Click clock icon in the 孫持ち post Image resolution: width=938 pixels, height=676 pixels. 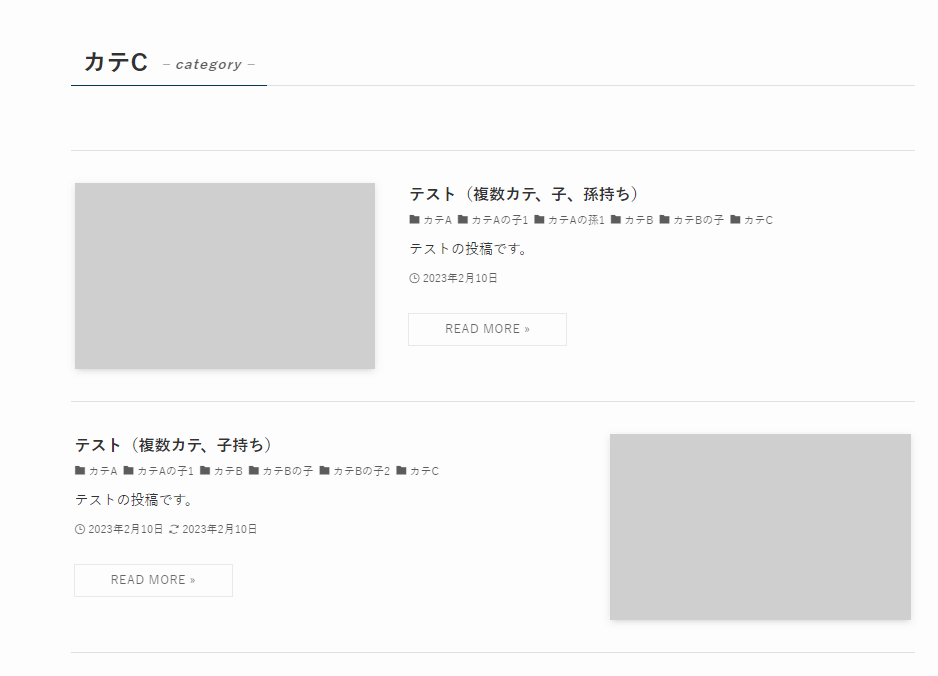point(414,278)
